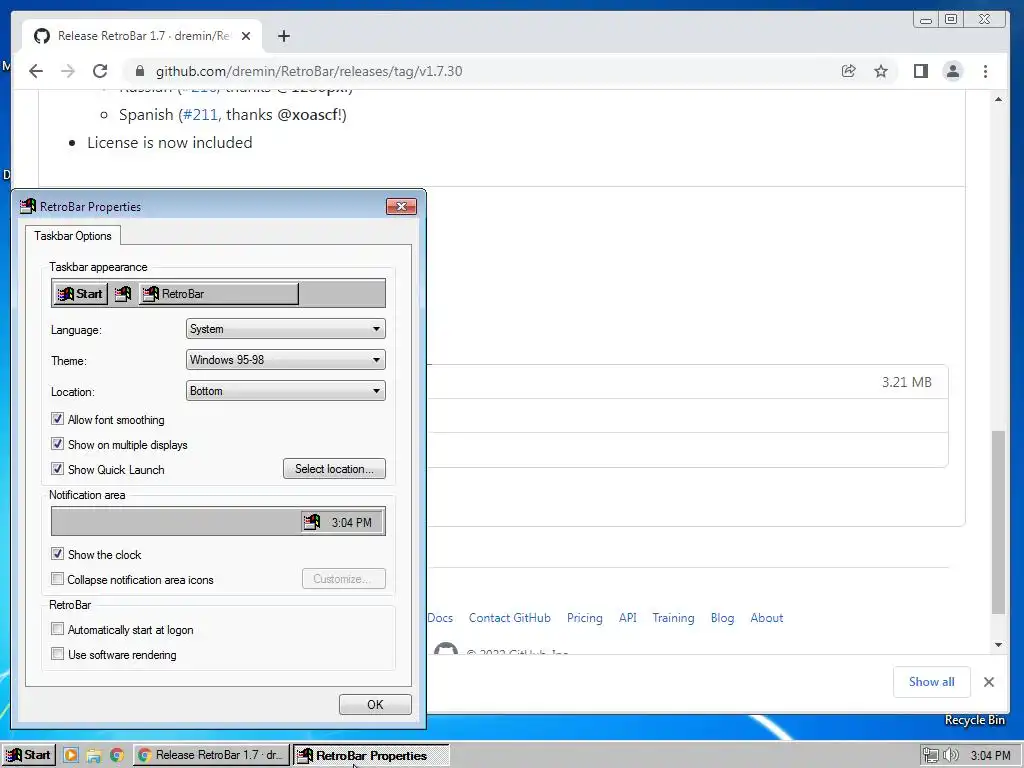Open the #211 pull request link
Viewport: 1024px width, 768px height.
(x=200, y=115)
